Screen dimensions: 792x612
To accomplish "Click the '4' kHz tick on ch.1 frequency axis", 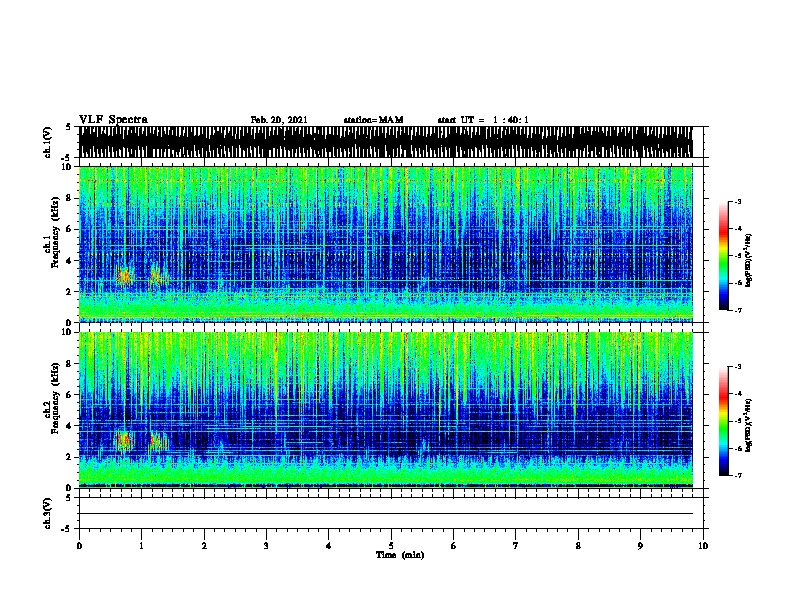I will coord(69,261).
